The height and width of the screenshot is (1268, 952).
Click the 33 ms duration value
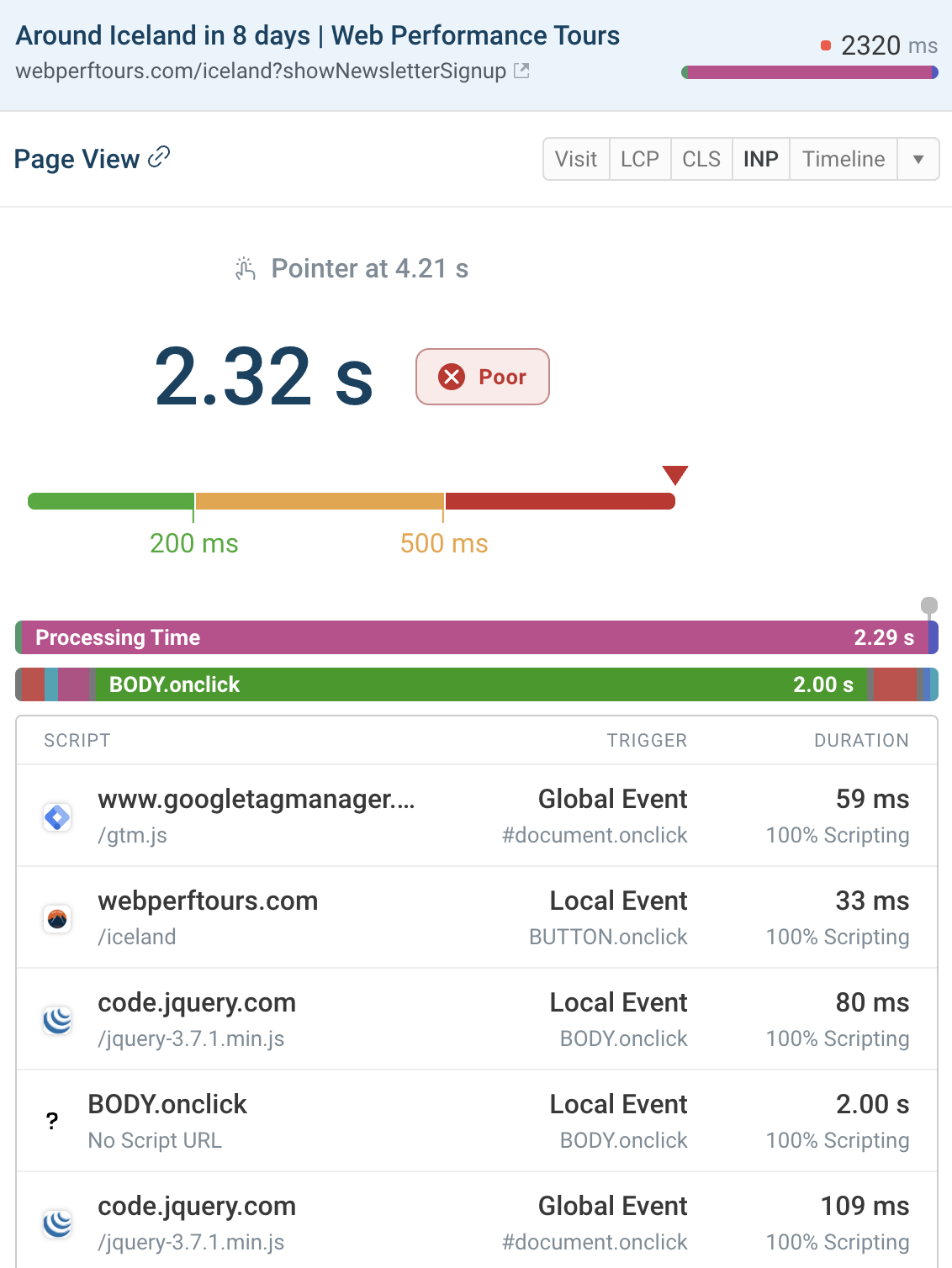click(x=872, y=901)
